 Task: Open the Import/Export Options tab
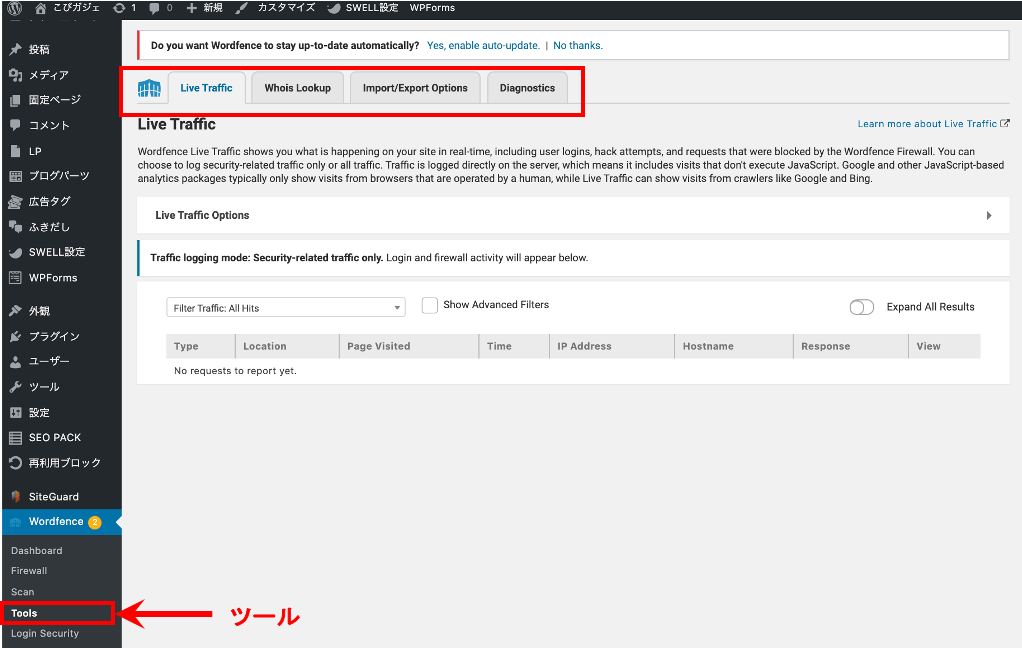pos(415,88)
